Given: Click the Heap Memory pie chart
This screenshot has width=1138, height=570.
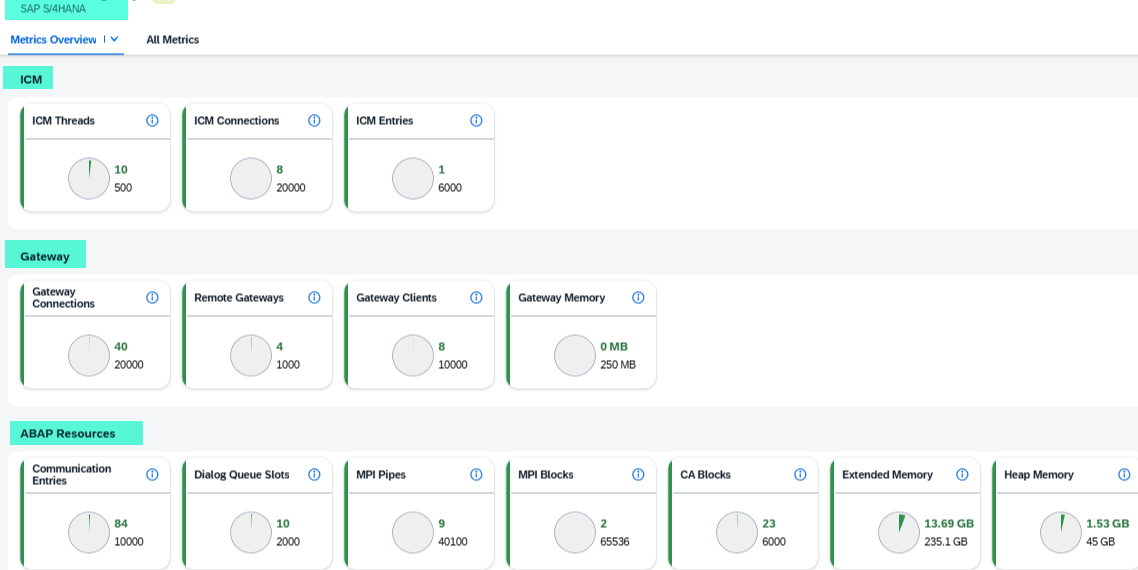Looking at the screenshot, I should pyautogui.click(x=1061, y=532).
